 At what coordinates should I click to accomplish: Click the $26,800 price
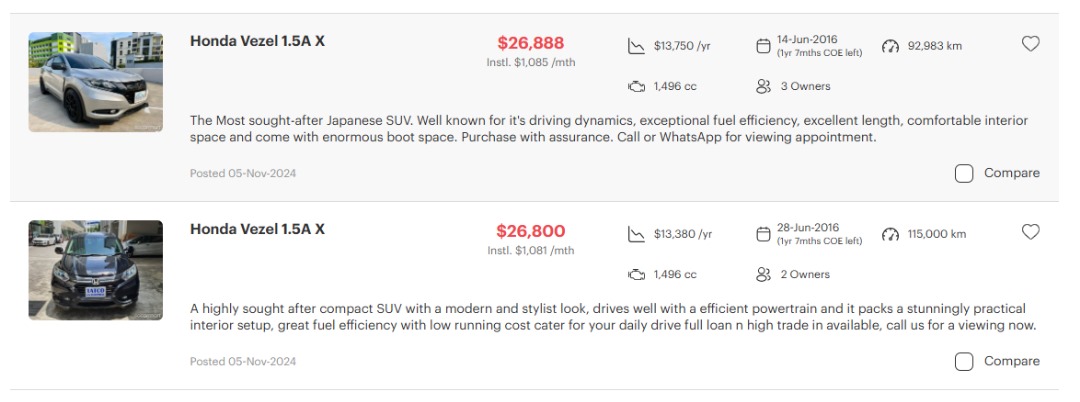click(530, 231)
